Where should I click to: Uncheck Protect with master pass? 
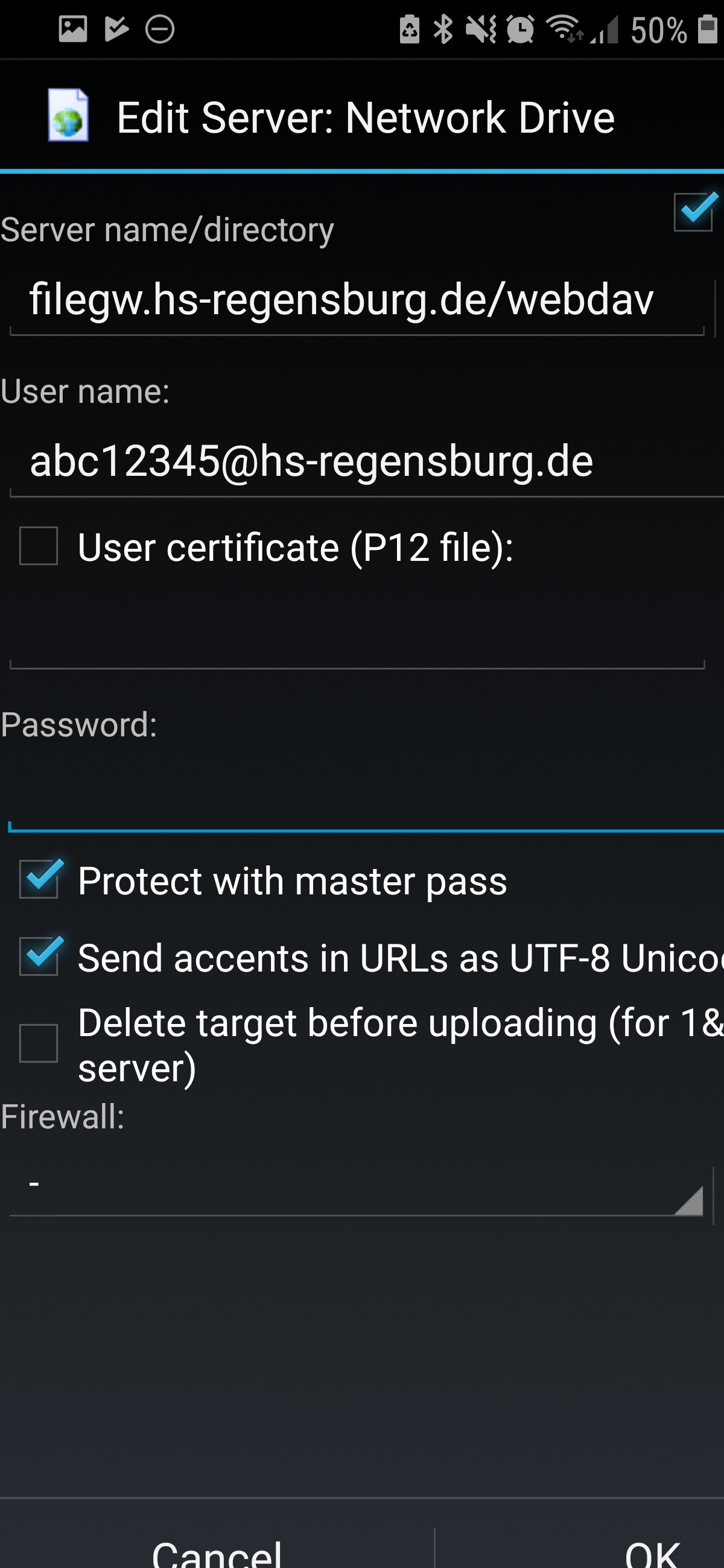(39, 879)
